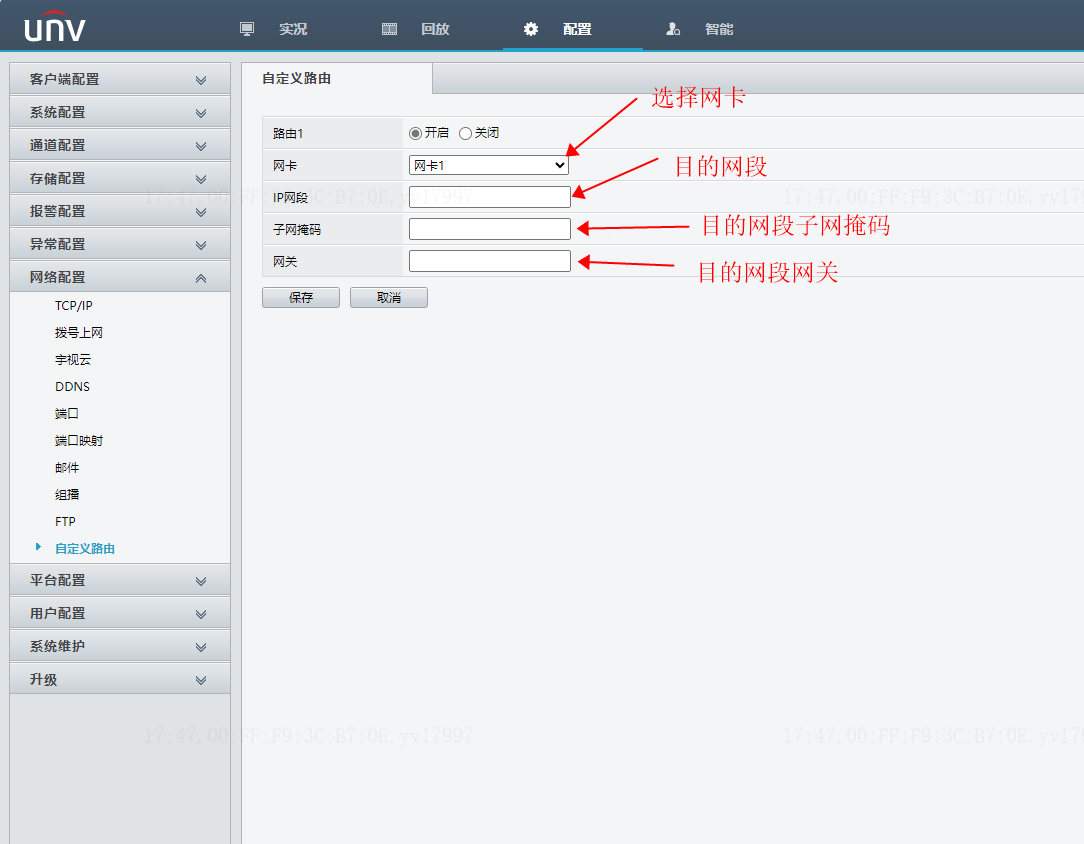Expand the 升级 section

point(120,679)
